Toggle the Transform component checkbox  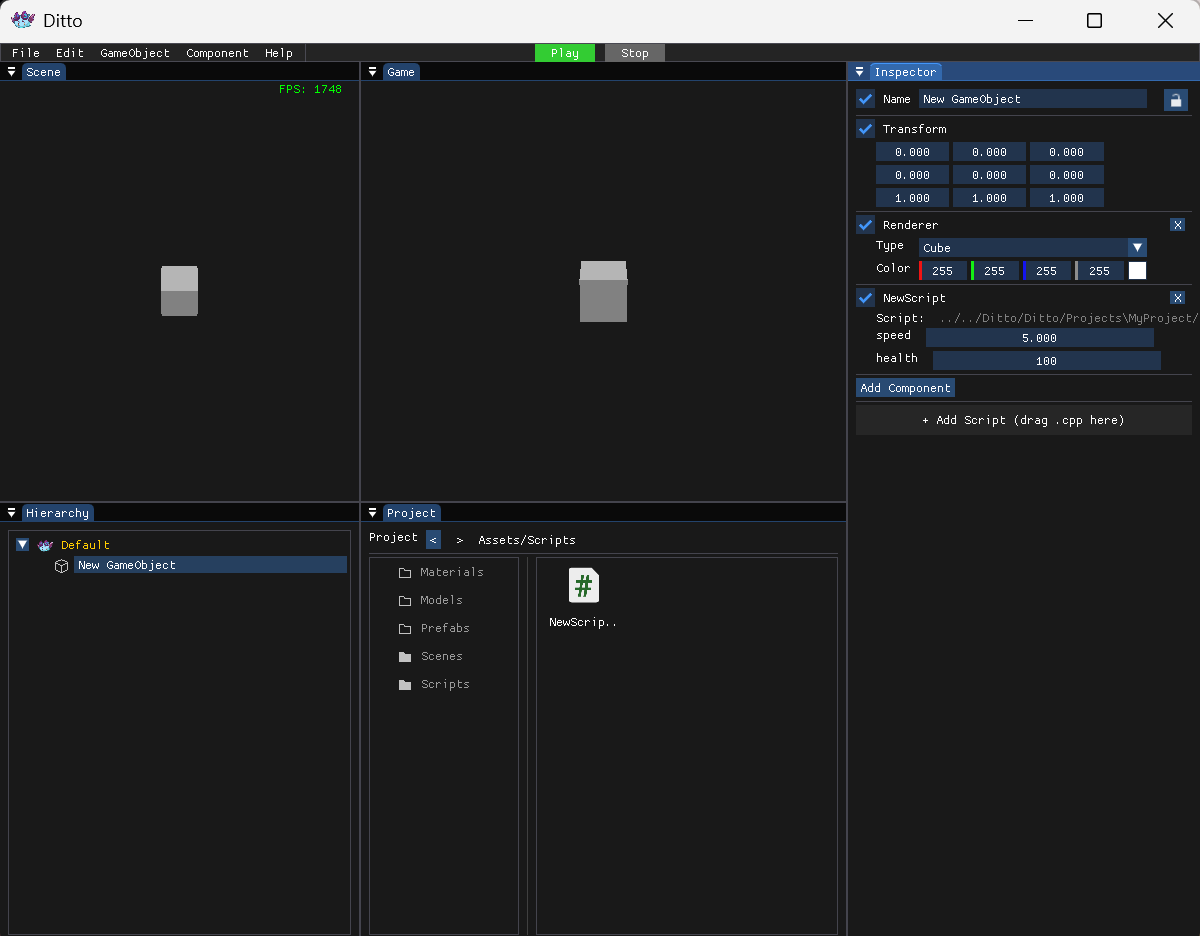[866, 129]
